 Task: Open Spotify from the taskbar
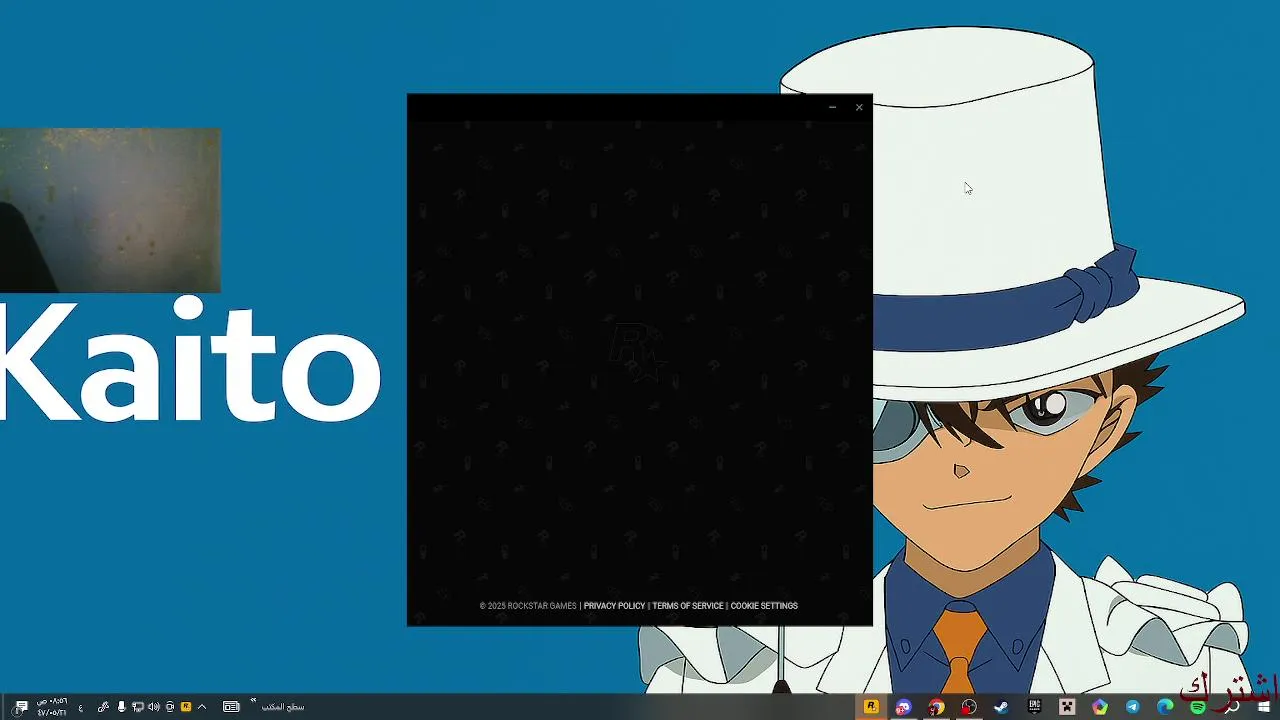(1198, 707)
